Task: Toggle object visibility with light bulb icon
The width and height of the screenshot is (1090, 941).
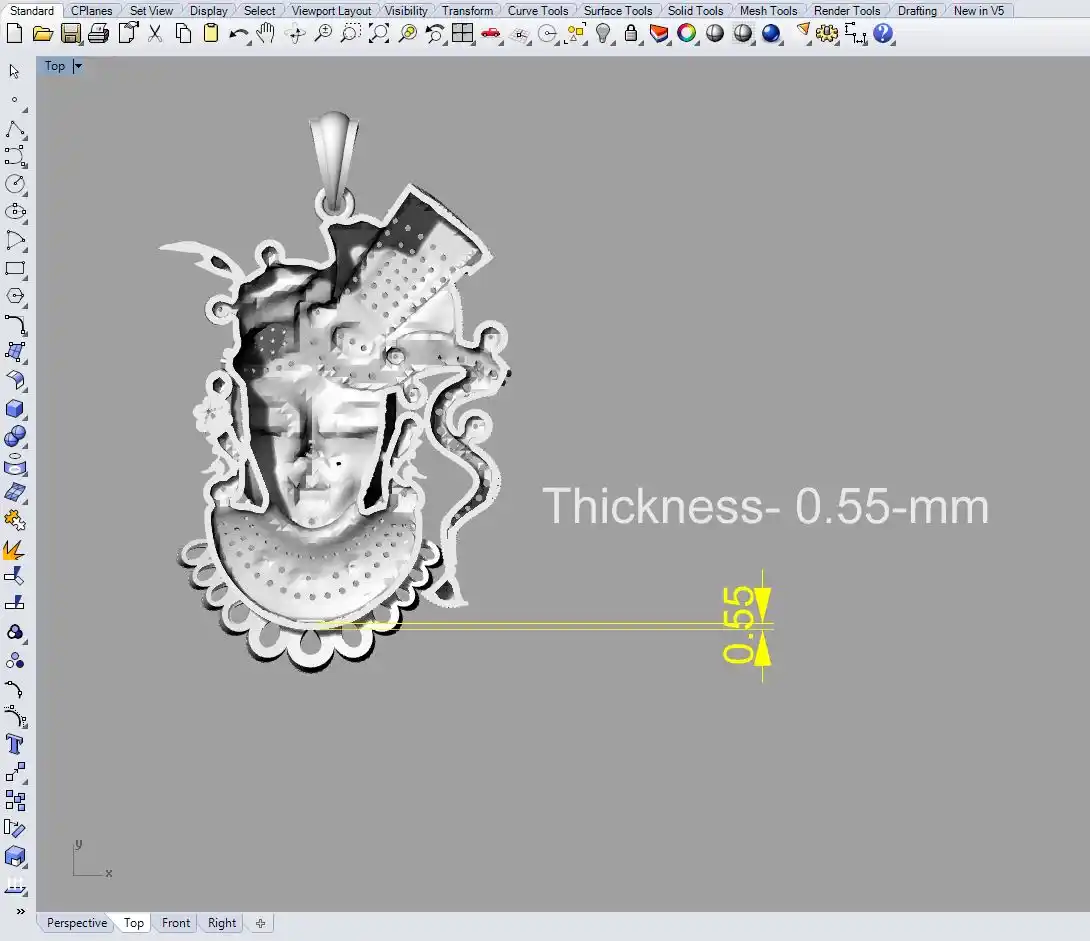Action: 603,34
